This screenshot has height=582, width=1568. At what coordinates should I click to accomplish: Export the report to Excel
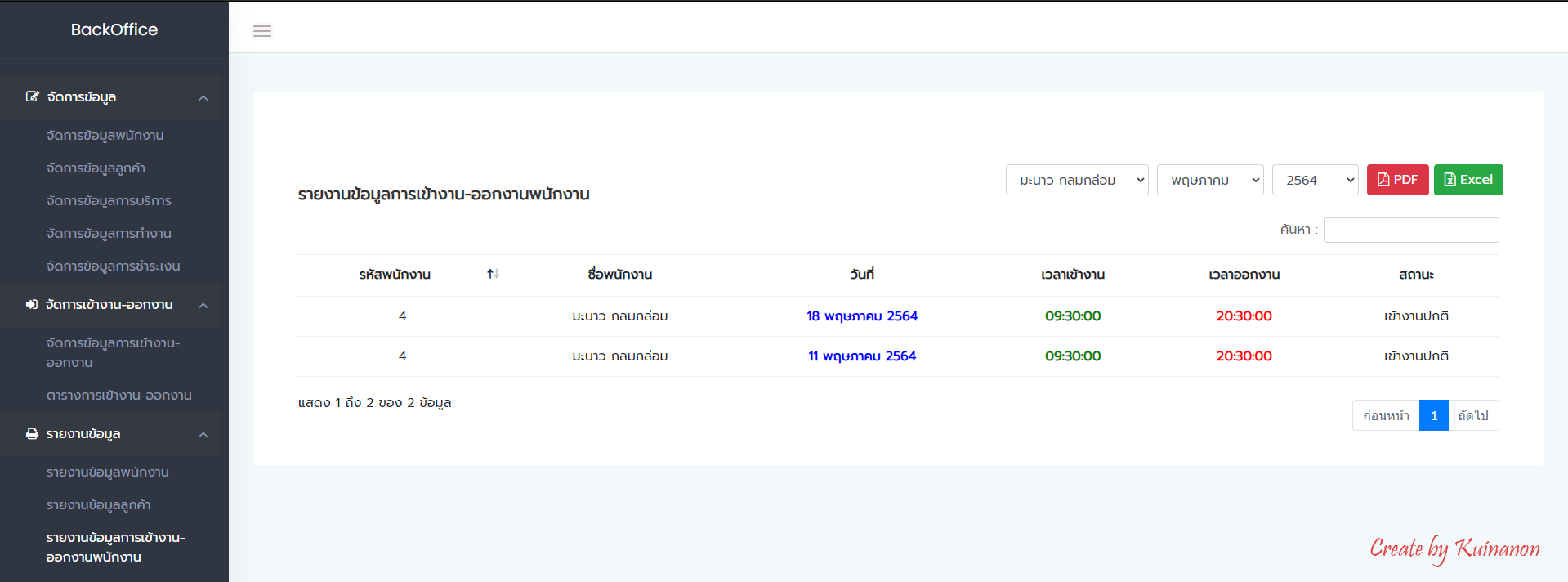(1467, 180)
